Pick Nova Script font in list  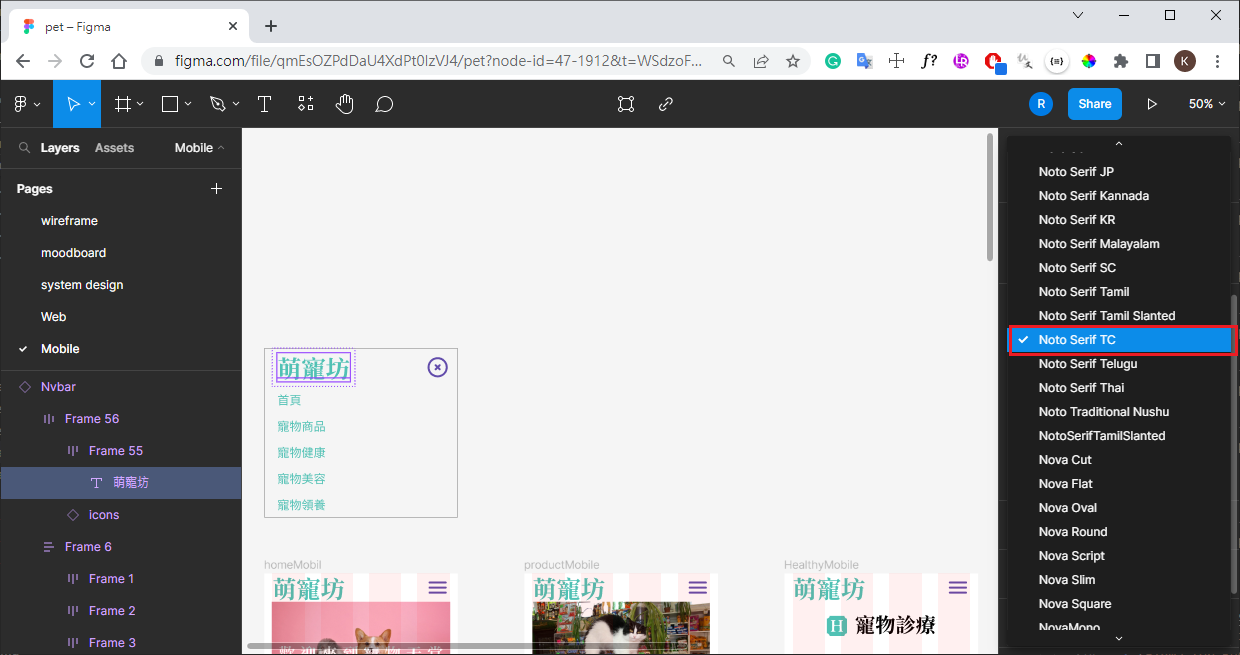(x=1071, y=556)
